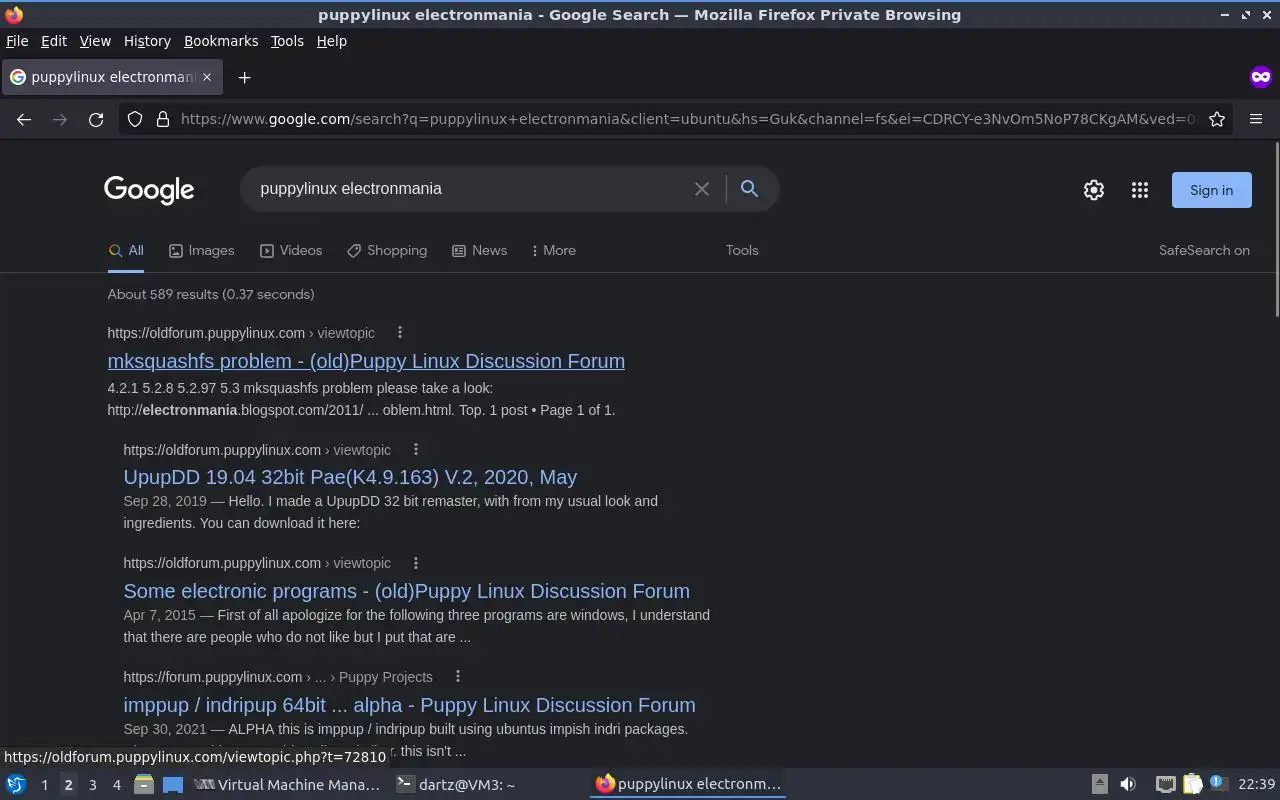This screenshot has height=800, width=1280.
Task: Open the taskbar start menu icon
Action: 16,785
